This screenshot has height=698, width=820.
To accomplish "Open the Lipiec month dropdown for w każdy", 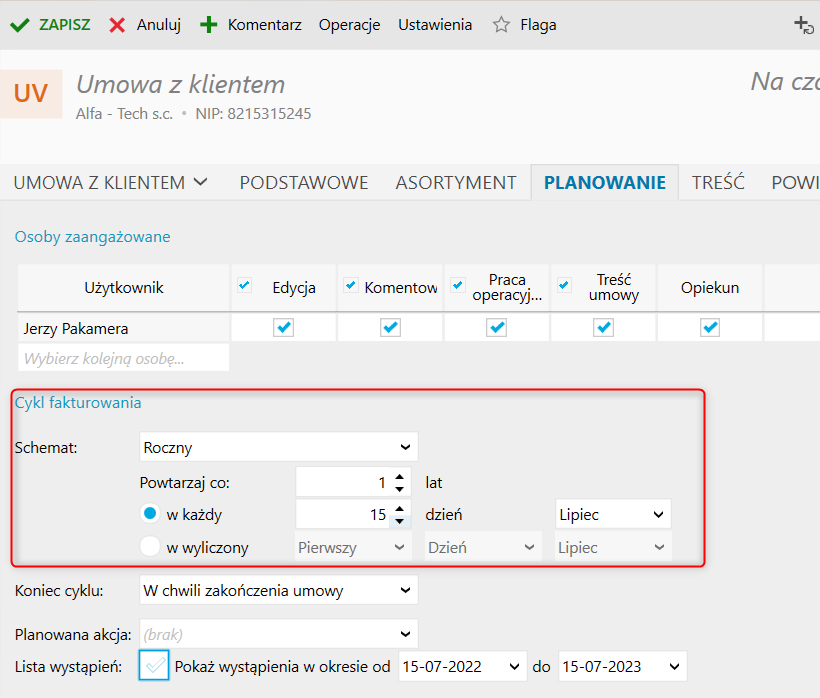I will point(613,514).
